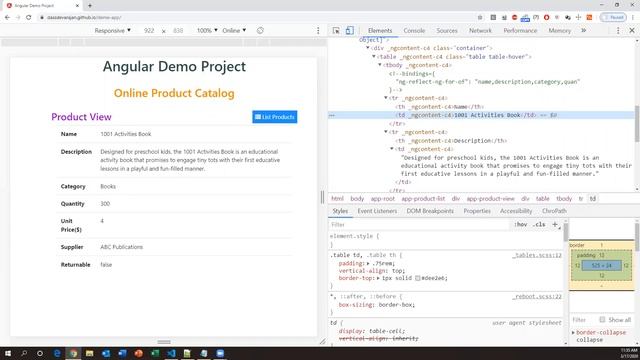The width and height of the screenshot is (640, 360).
Task: Select app-product-view in the DOM breadcrumb
Action: [491, 198]
